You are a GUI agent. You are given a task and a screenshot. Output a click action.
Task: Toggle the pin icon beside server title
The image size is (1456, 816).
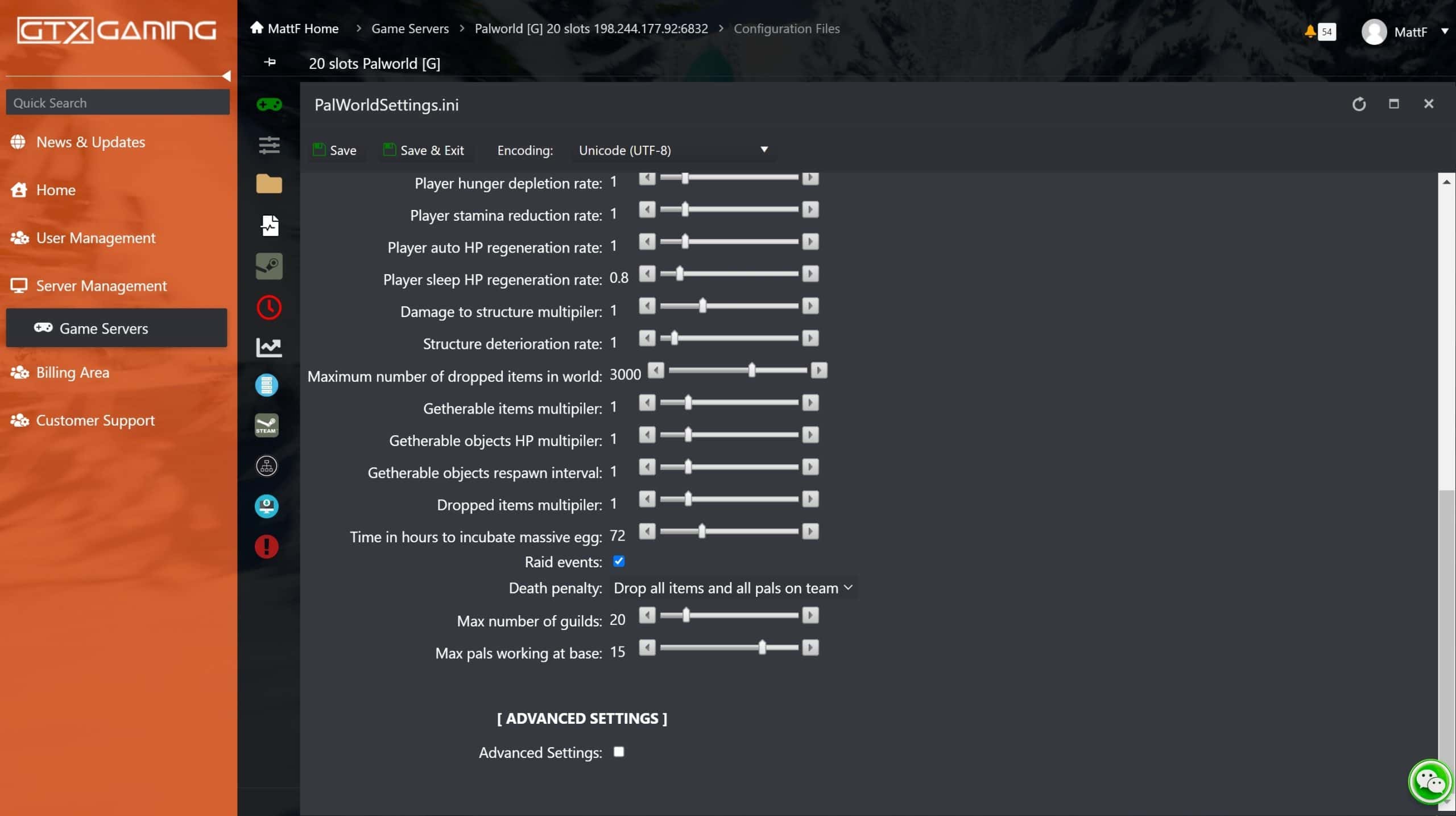tap(270, 62)
